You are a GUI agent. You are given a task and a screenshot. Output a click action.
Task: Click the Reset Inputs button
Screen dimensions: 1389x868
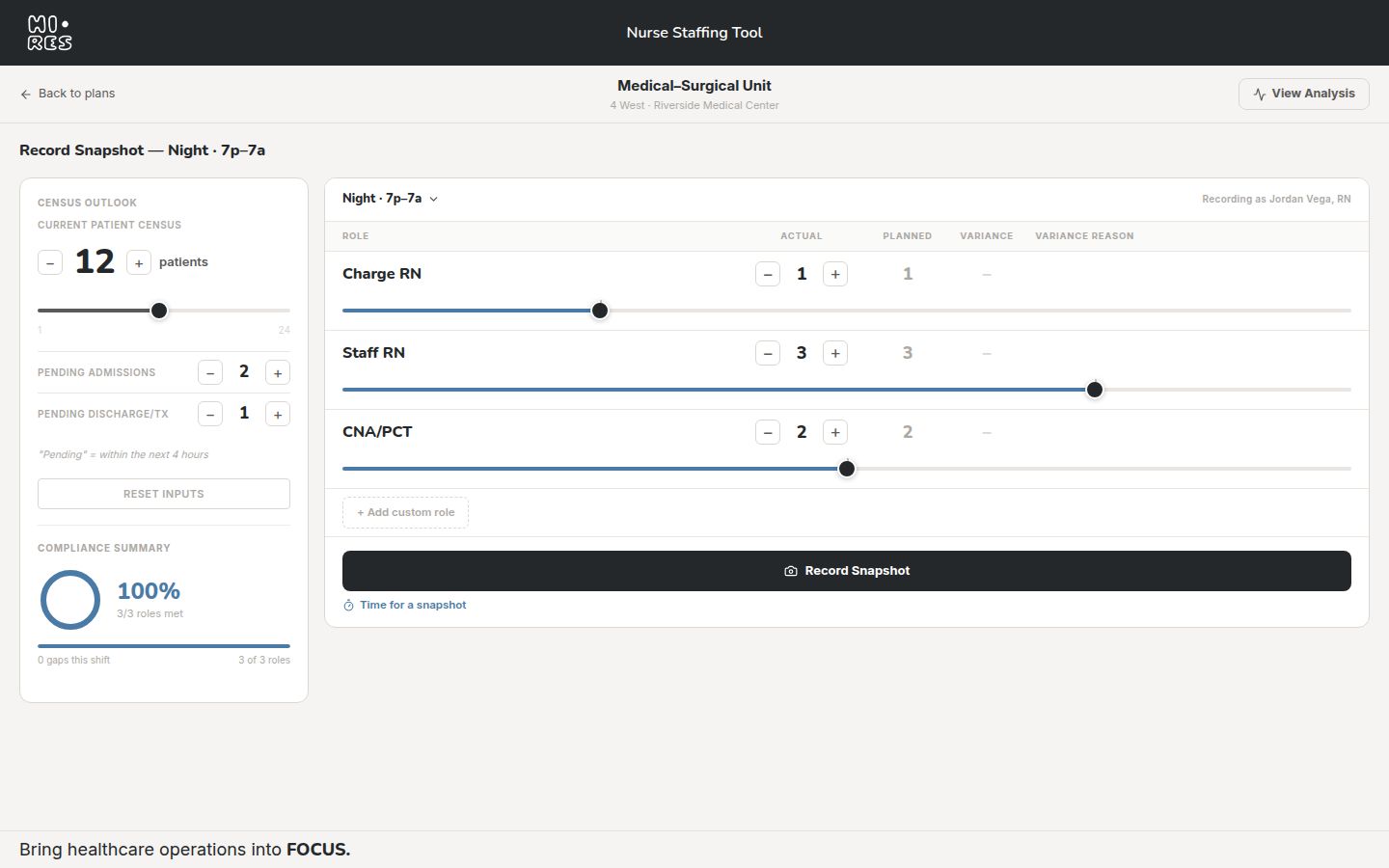tap(164, 494)
